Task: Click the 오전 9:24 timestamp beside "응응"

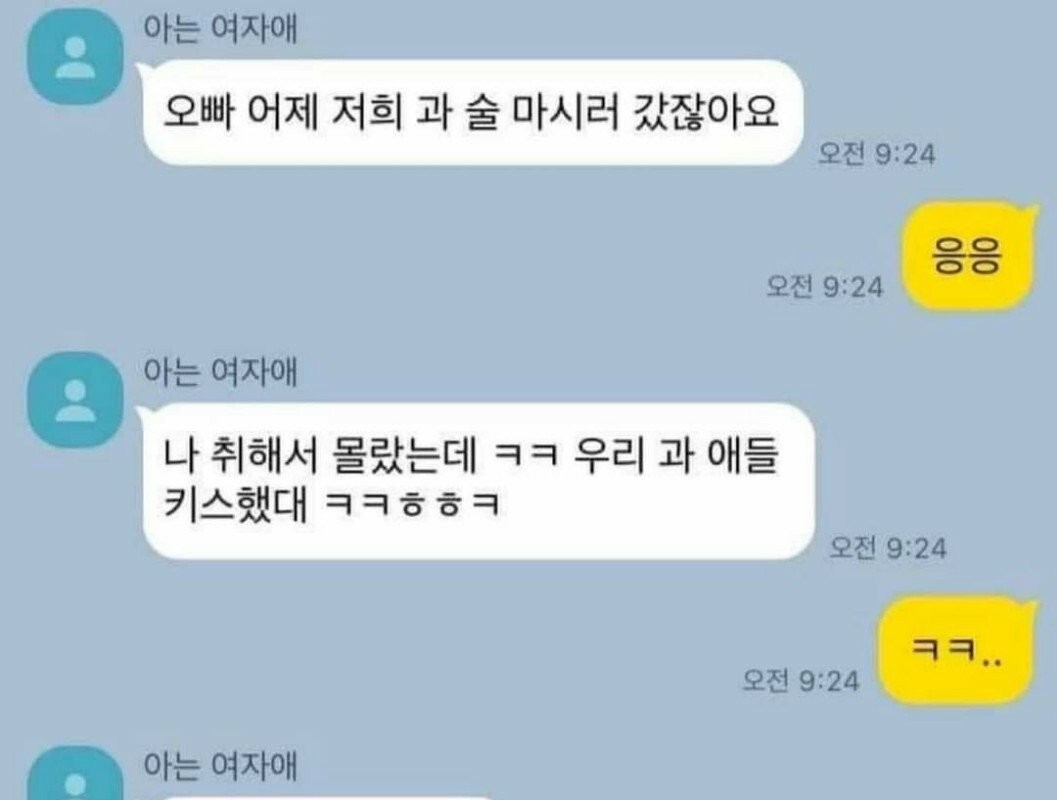Action: [x=824, y=286]
